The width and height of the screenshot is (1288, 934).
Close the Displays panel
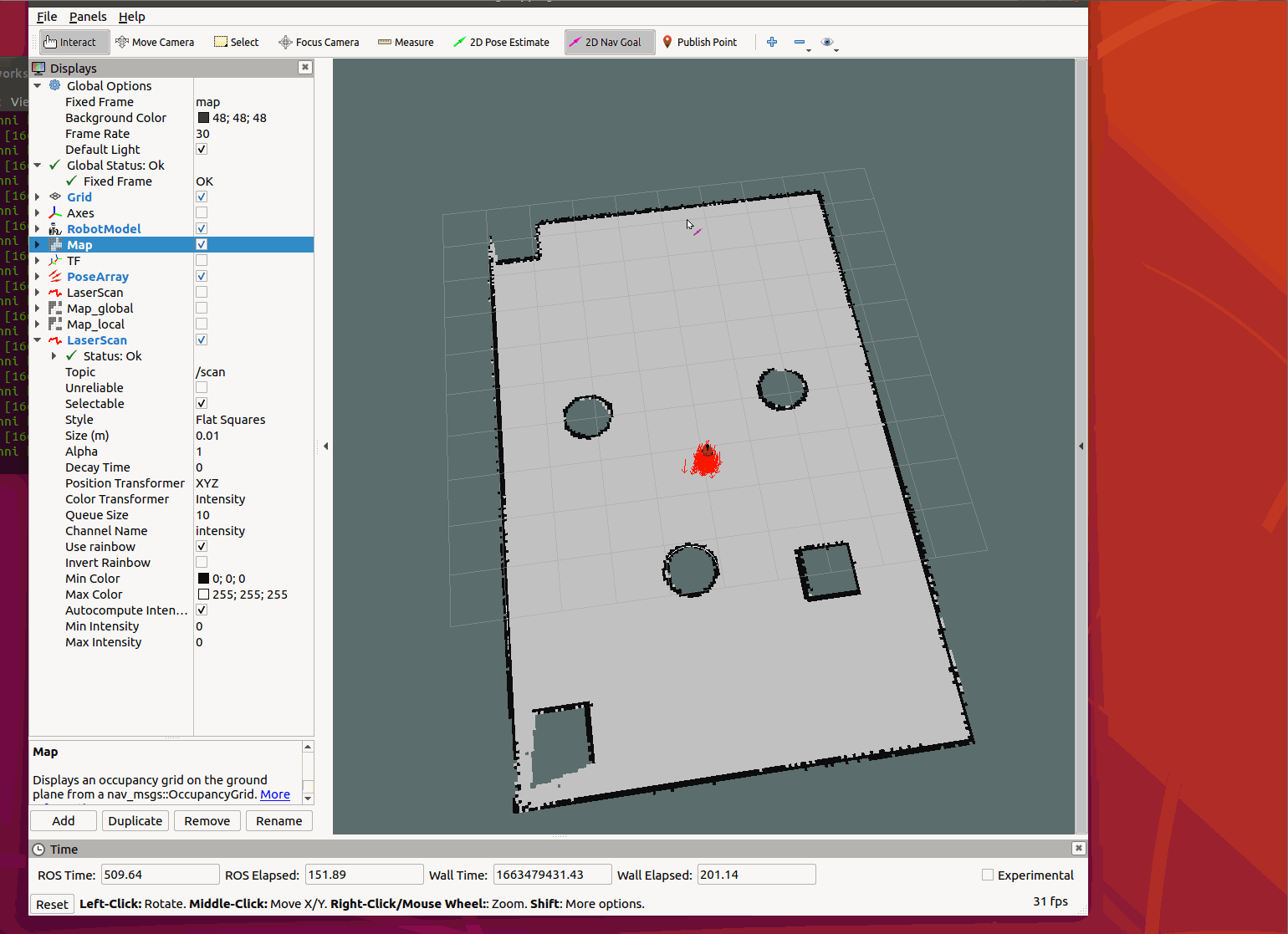point(305,68)
